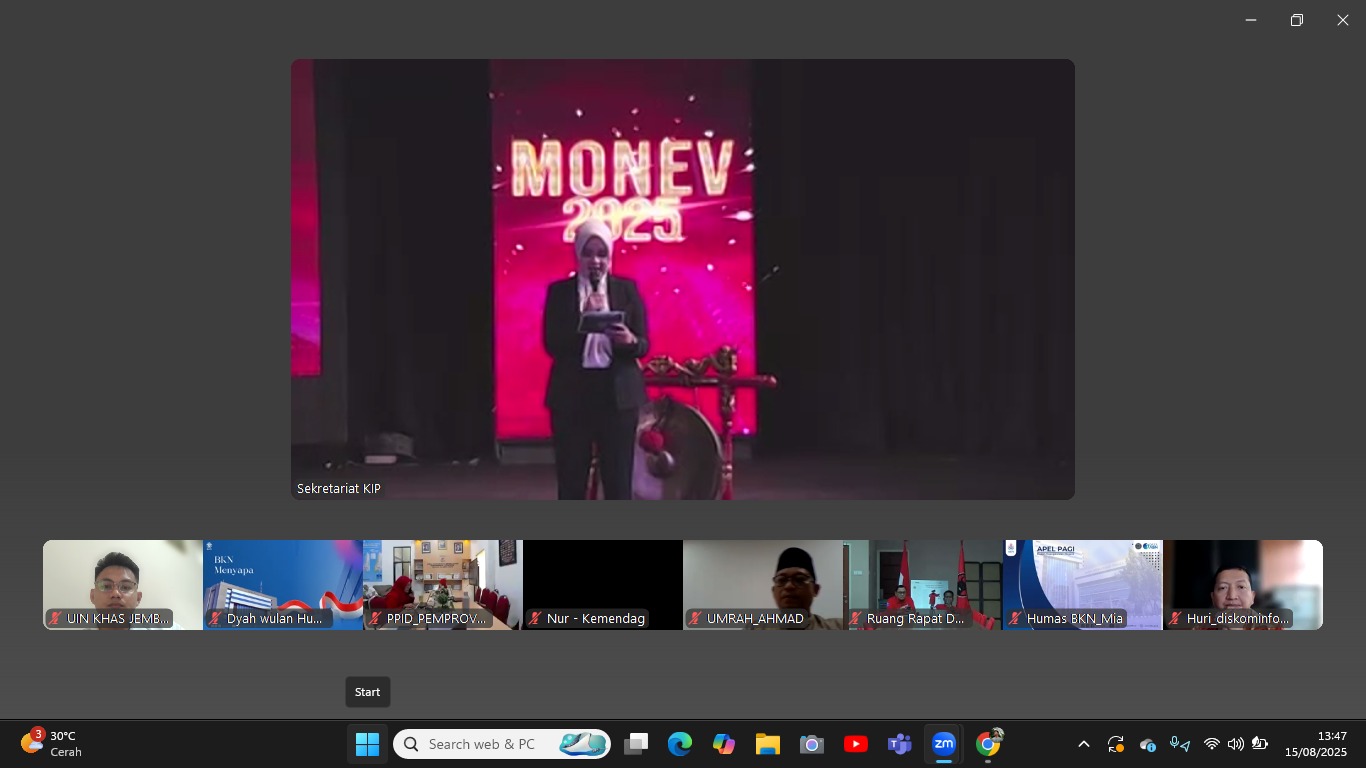The image size is (1366, 768).
Task: Select the UMRAH_AHMAD participant video
Action: click(763, 584)
